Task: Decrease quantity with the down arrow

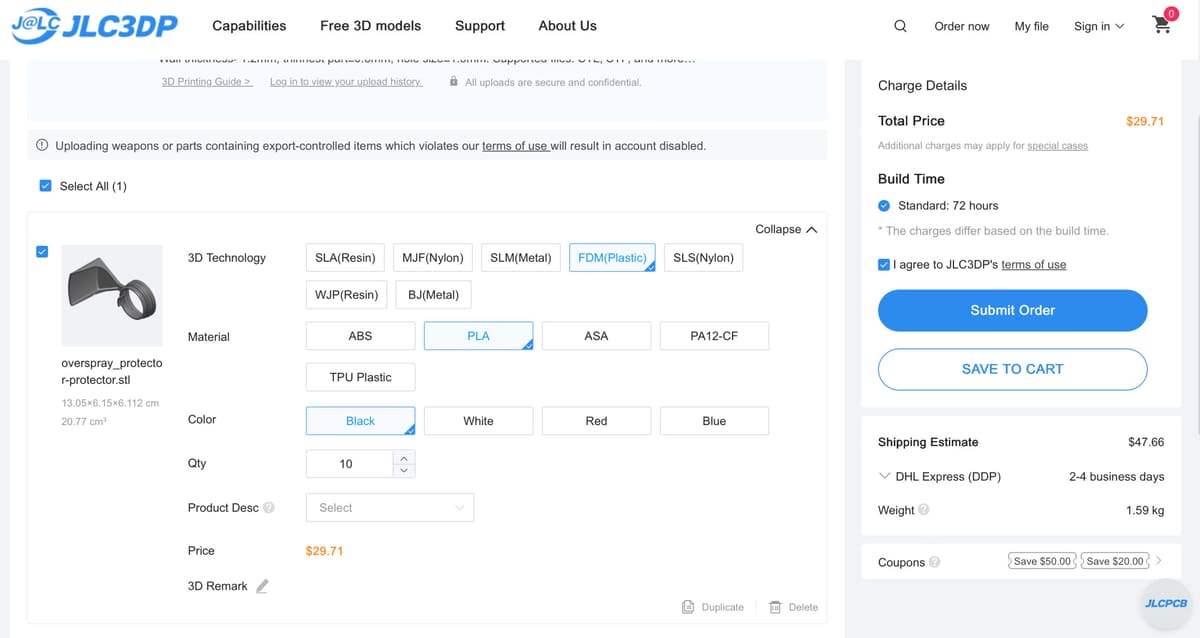Action: [x=404, y=470]
